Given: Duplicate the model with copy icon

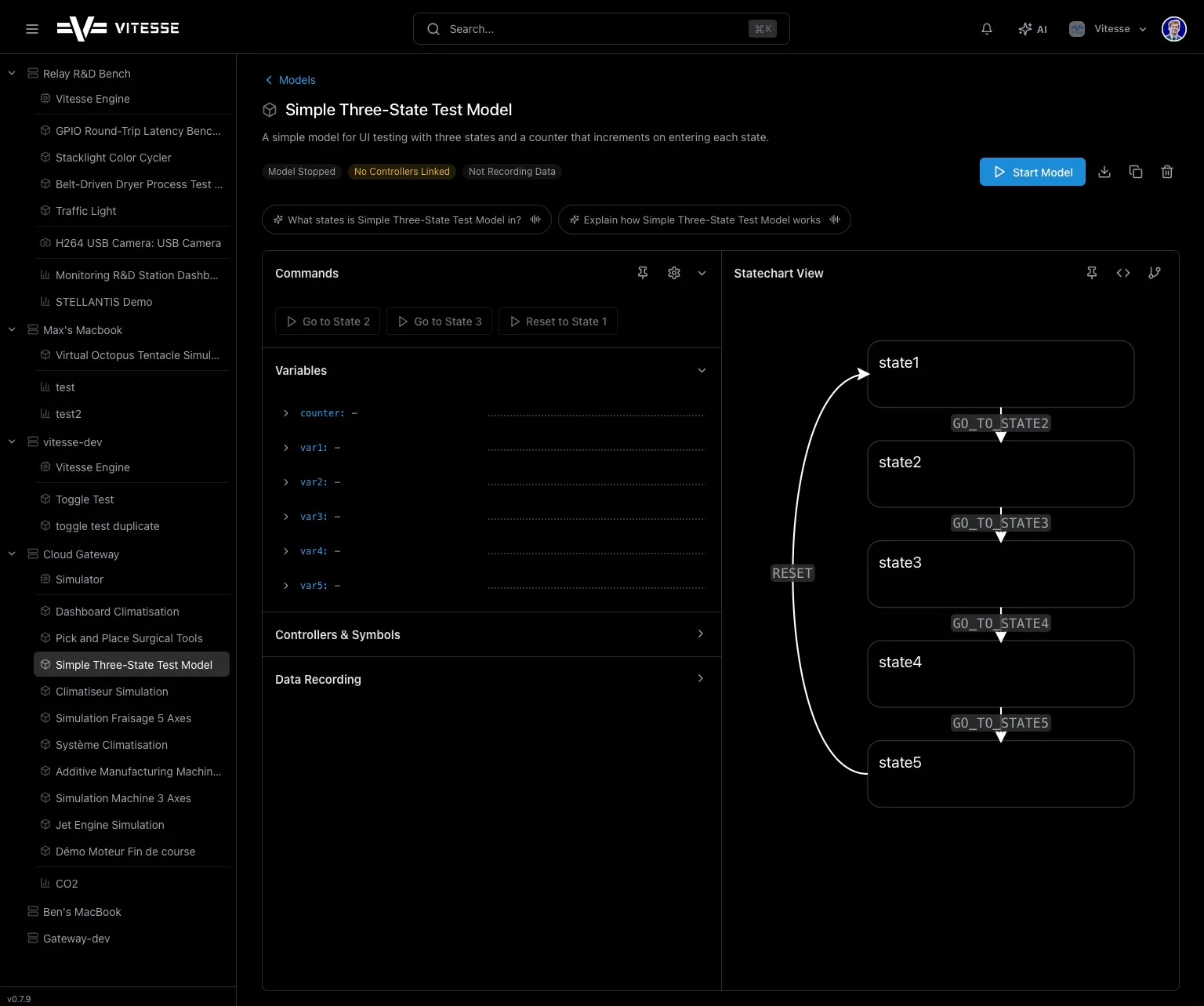Looking at the screenshot, I should tap(1136, 172).
